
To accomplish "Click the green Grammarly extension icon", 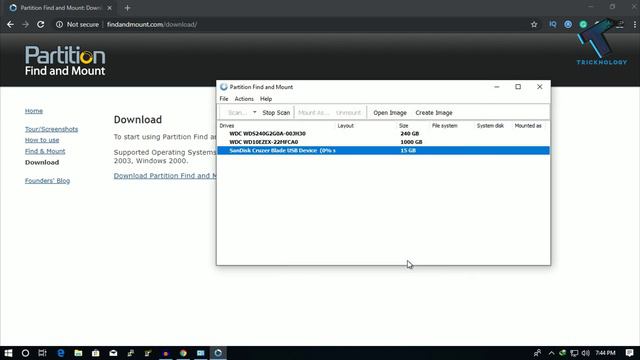I will 583,24.
